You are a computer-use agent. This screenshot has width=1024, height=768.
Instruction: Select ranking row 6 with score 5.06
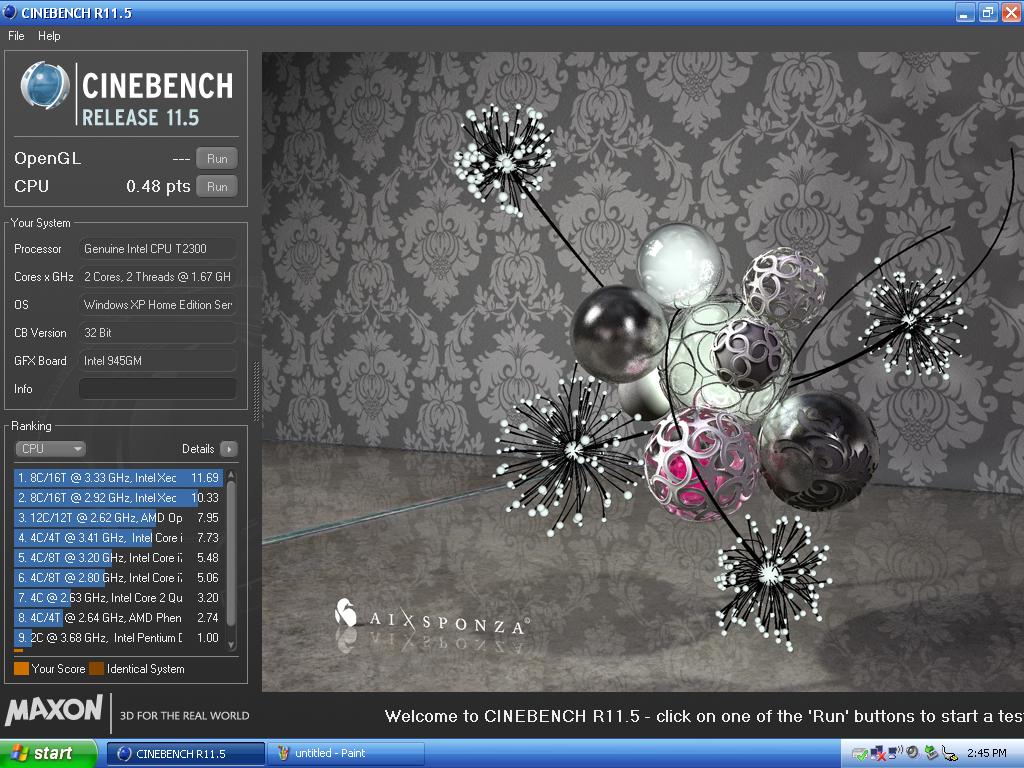pos(118,578)
